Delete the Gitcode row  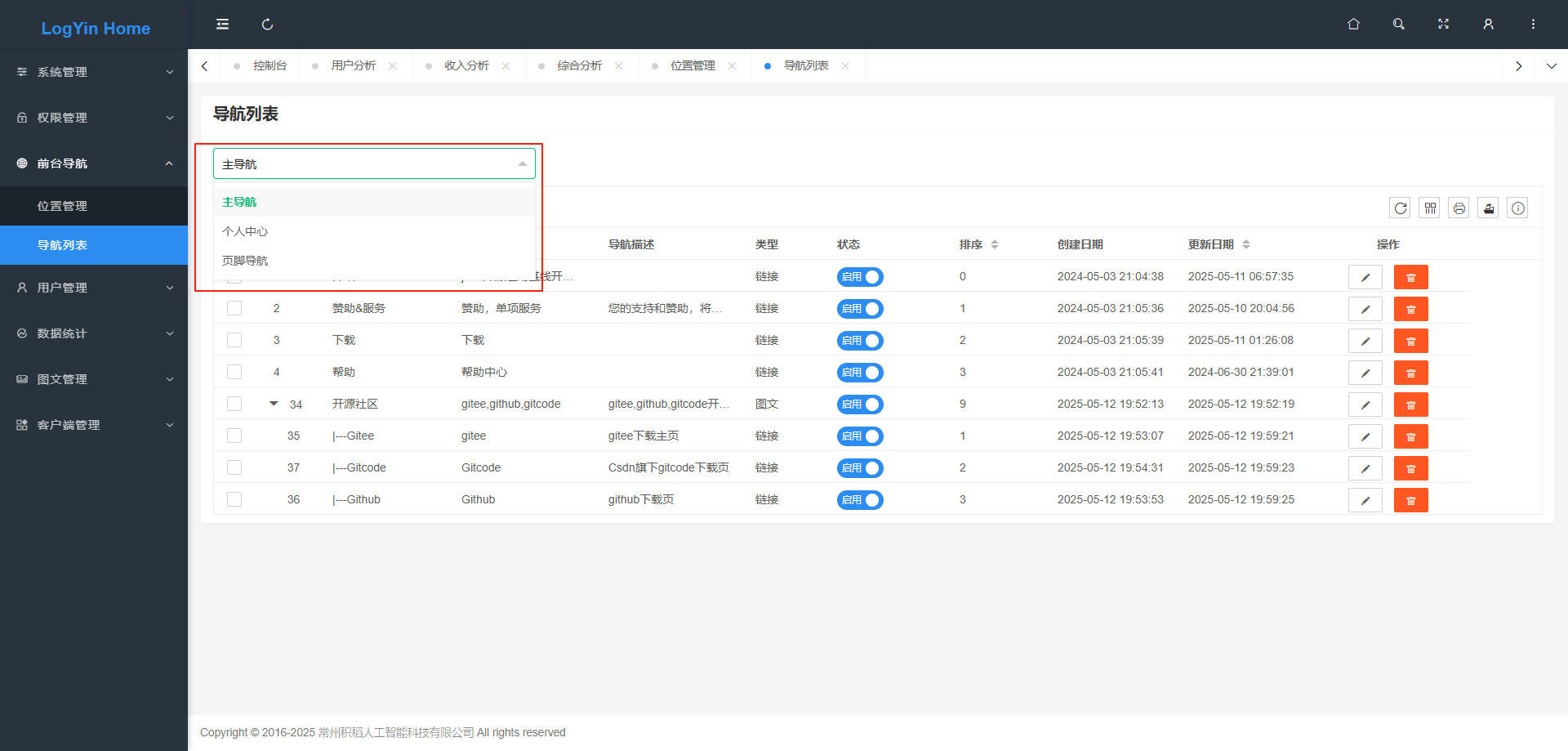1410,468
